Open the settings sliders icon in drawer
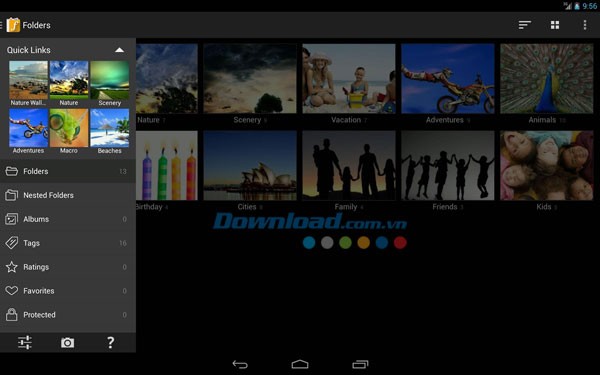This screenshot has height=375, width=600. (x=25, y=342)
